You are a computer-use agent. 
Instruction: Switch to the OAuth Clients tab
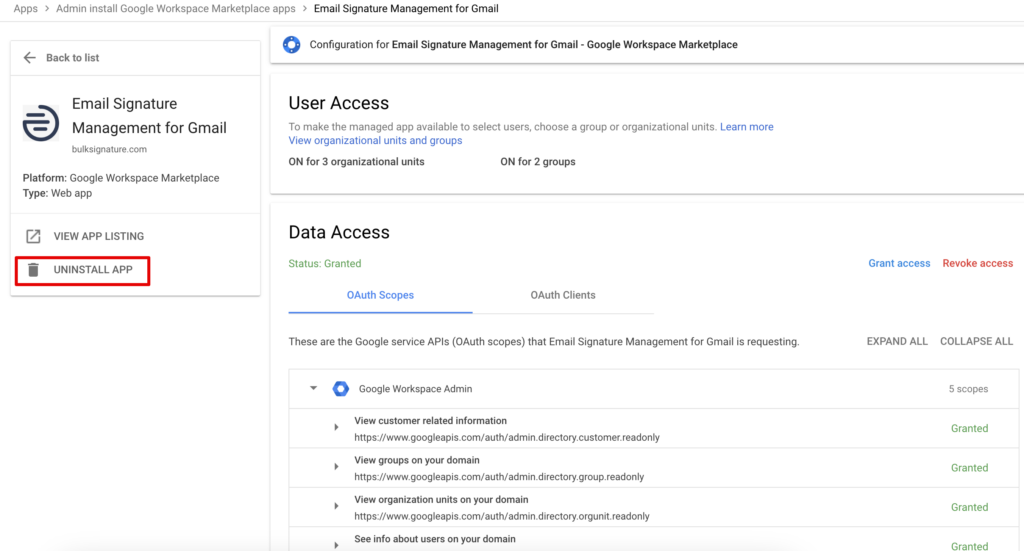(563, 295)
